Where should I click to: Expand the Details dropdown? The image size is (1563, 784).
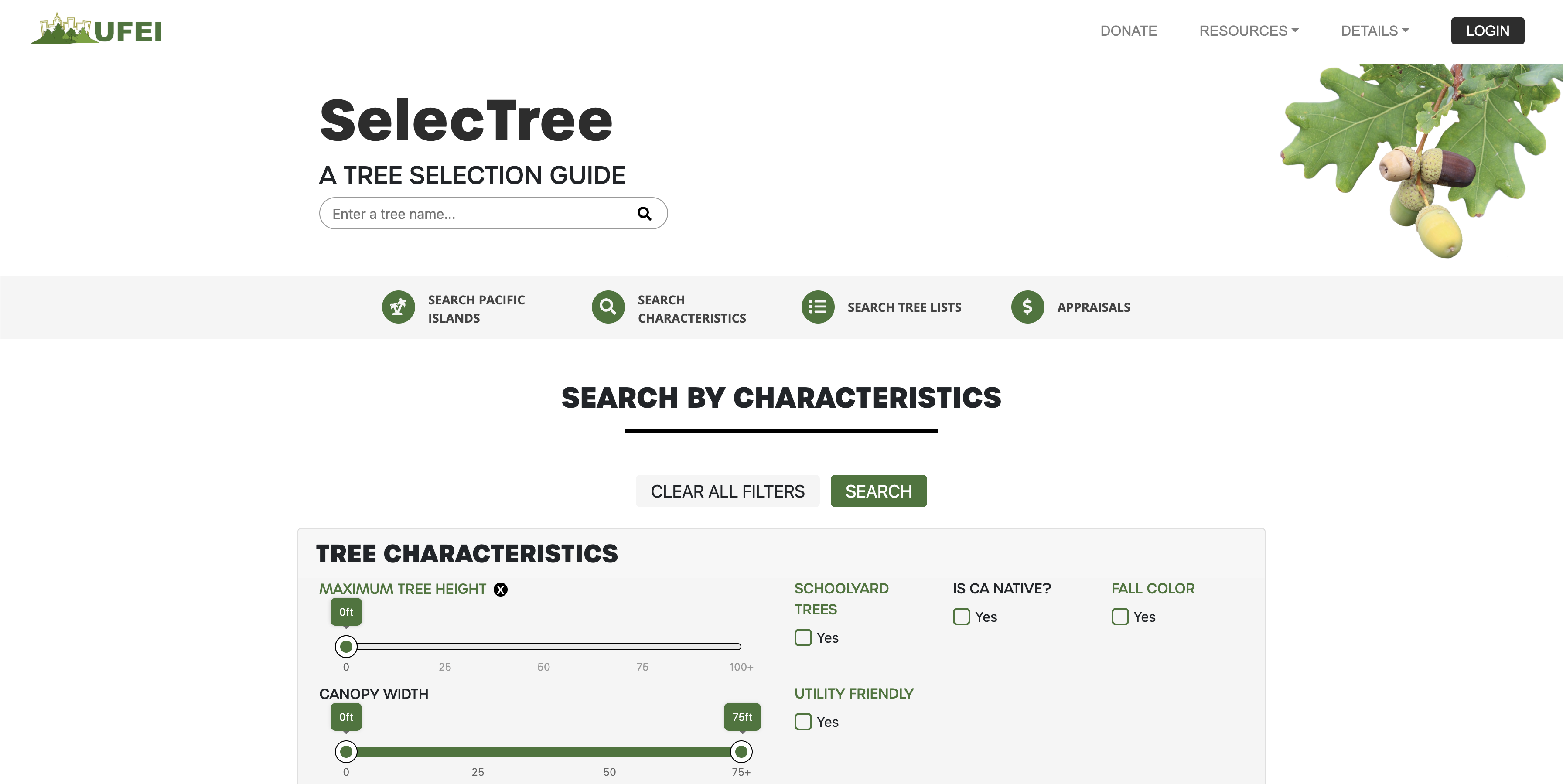(x=1375, y=31)
